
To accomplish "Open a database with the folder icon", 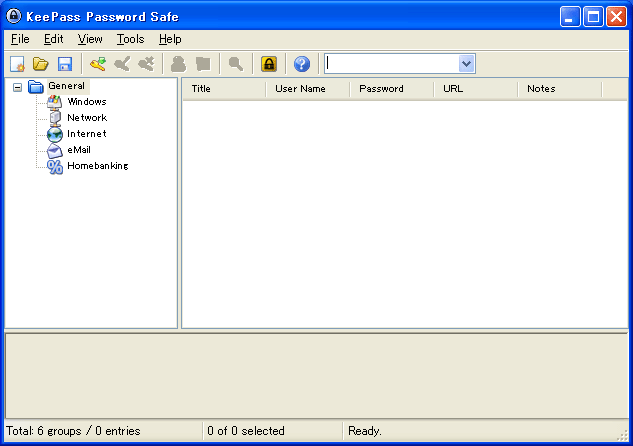I will [41, 64].
